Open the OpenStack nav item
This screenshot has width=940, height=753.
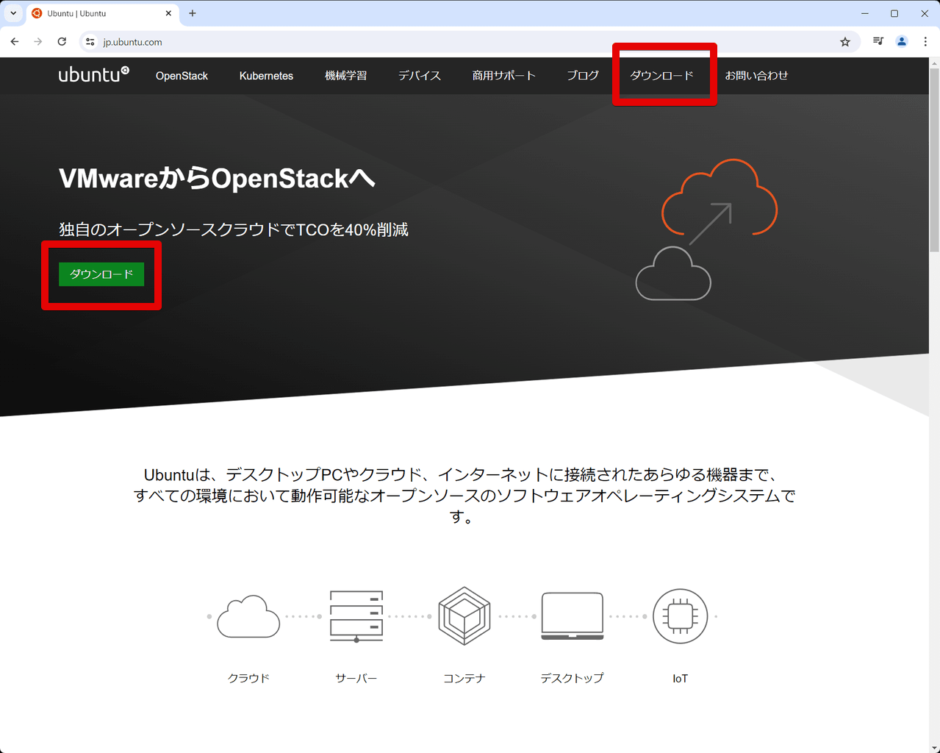tap(182, 76)
